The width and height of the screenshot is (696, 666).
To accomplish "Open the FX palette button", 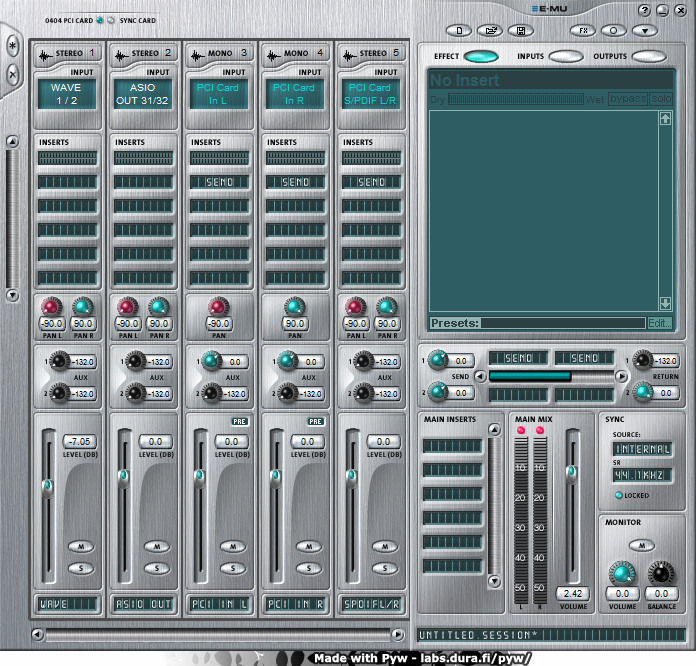I will coord(584,30).
